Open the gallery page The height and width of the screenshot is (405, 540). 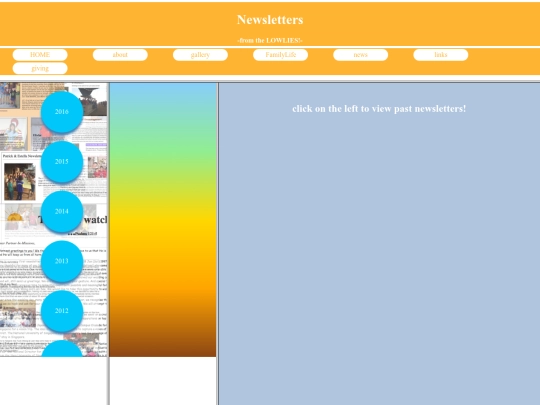tap(200, 55)
